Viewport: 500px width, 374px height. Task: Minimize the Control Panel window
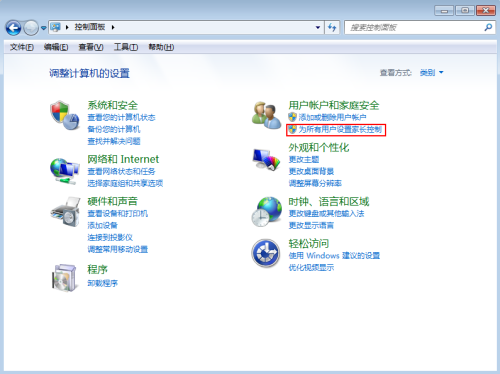coord(444,11)
